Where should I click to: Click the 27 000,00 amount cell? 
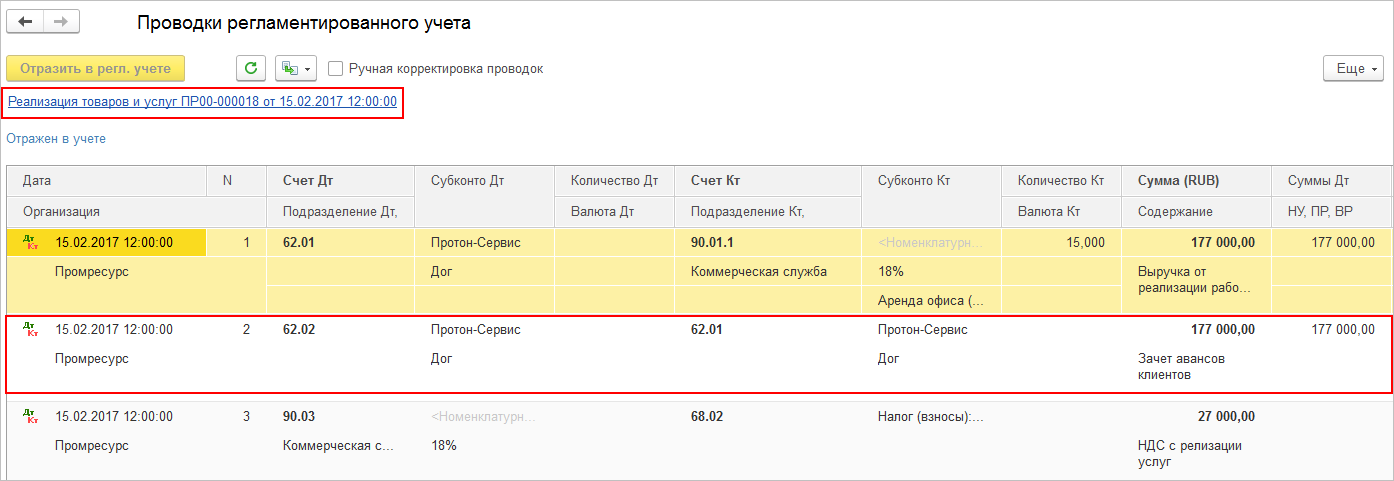click(1225, 417)
